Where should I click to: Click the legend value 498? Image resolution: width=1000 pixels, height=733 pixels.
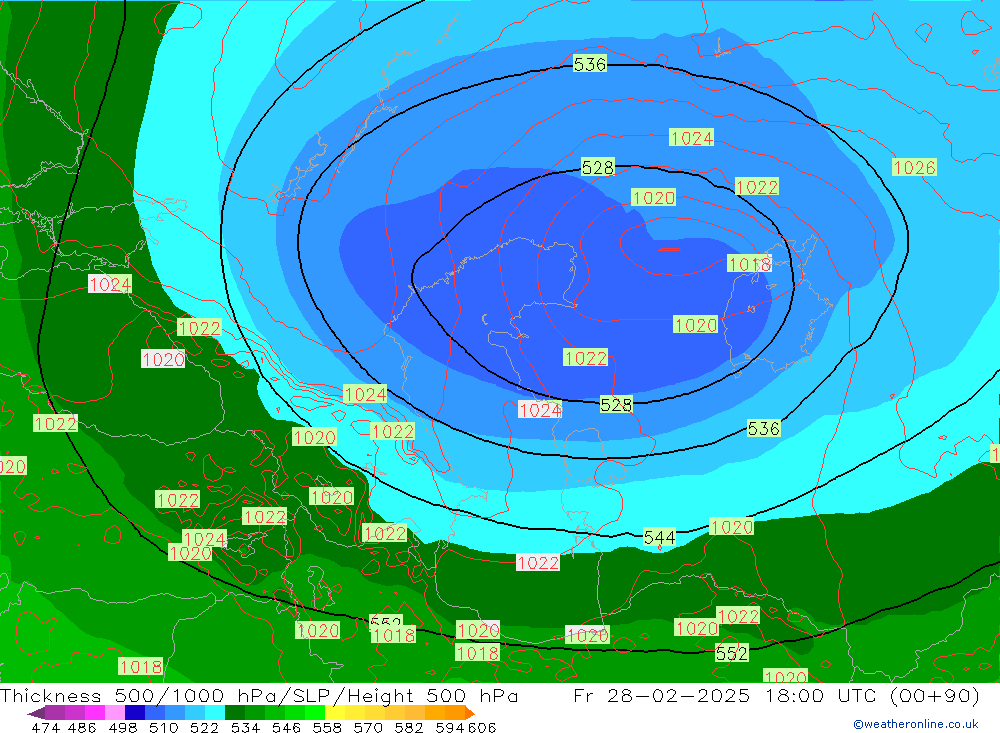point(122,727)
